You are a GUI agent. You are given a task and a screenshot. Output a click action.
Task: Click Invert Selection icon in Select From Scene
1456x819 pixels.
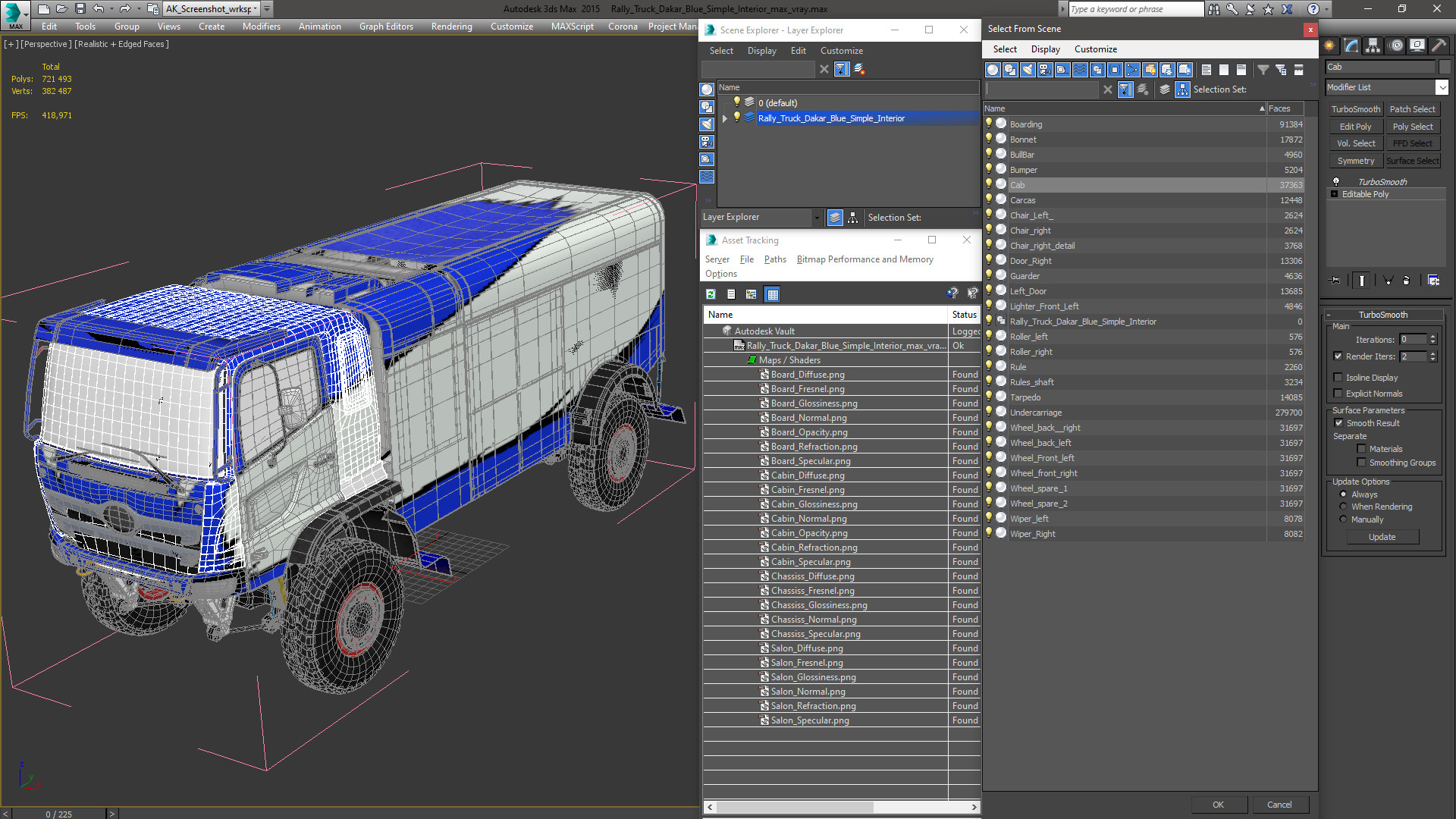[1241, 70]
